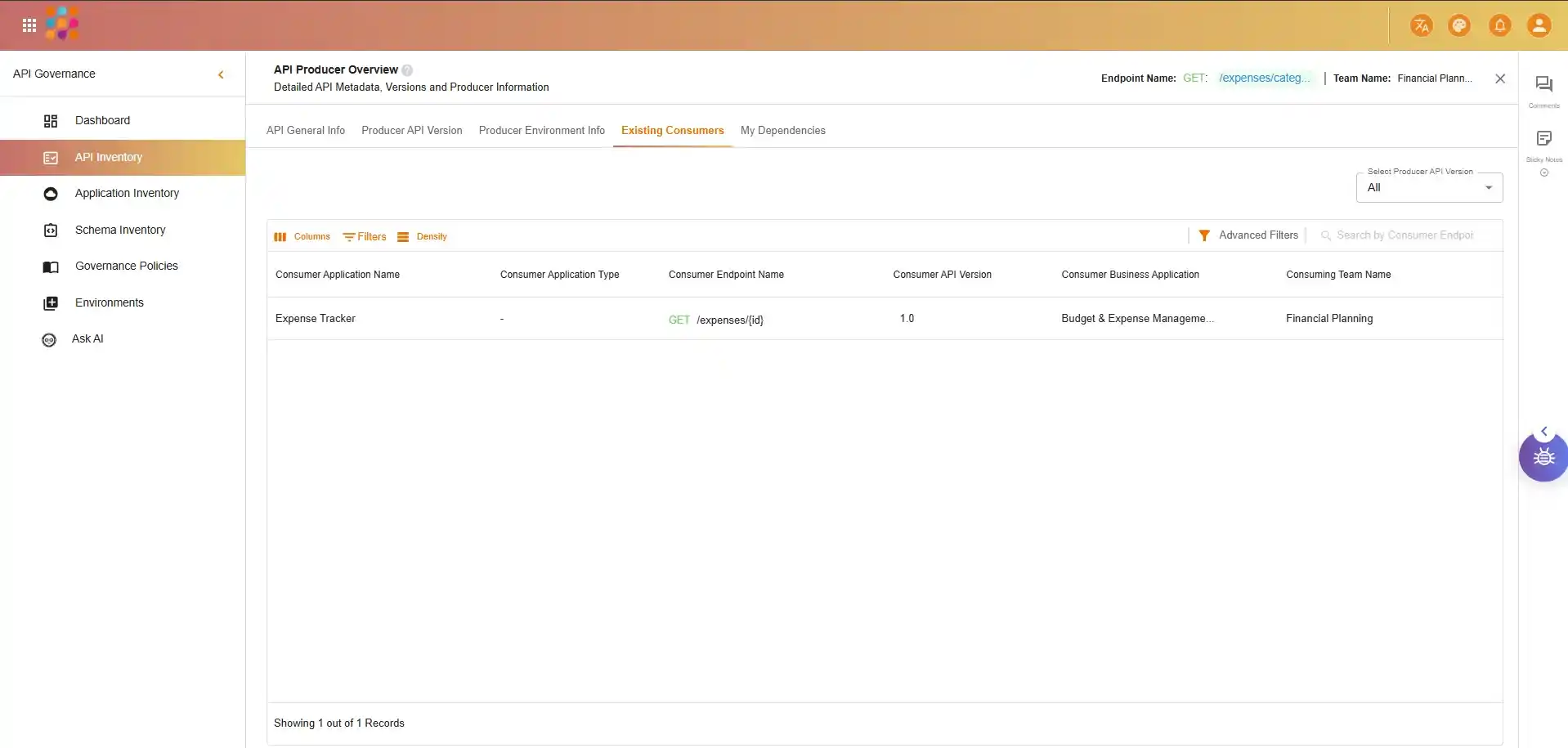Open the user profile avatar
The width and height of the screenshot is (1568, 748).
tap(1539, 25)
